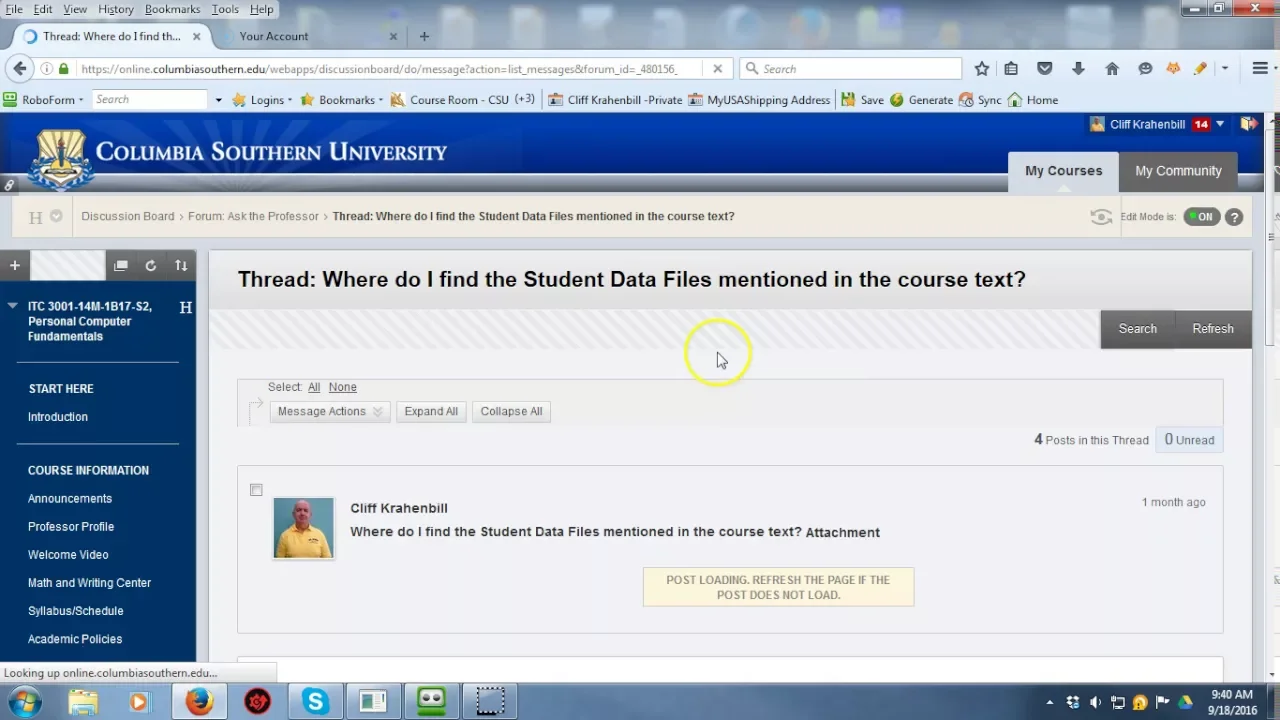Viewport: 1280px width, 720px height.
Task: Open the Message Actions dropdown
Action: pyautogui.click(x=329, y=411)
